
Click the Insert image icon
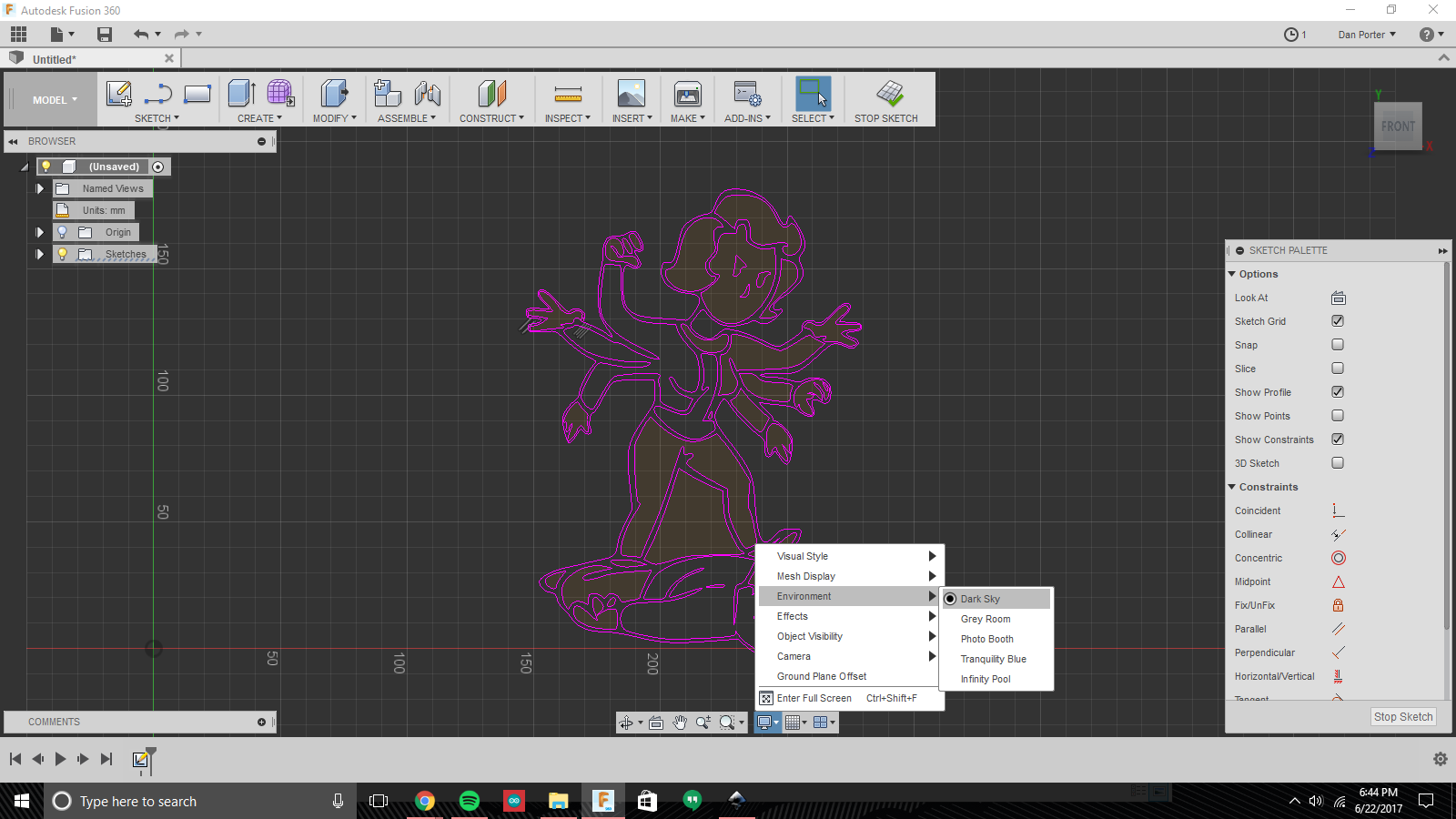[x=632, y=93]
